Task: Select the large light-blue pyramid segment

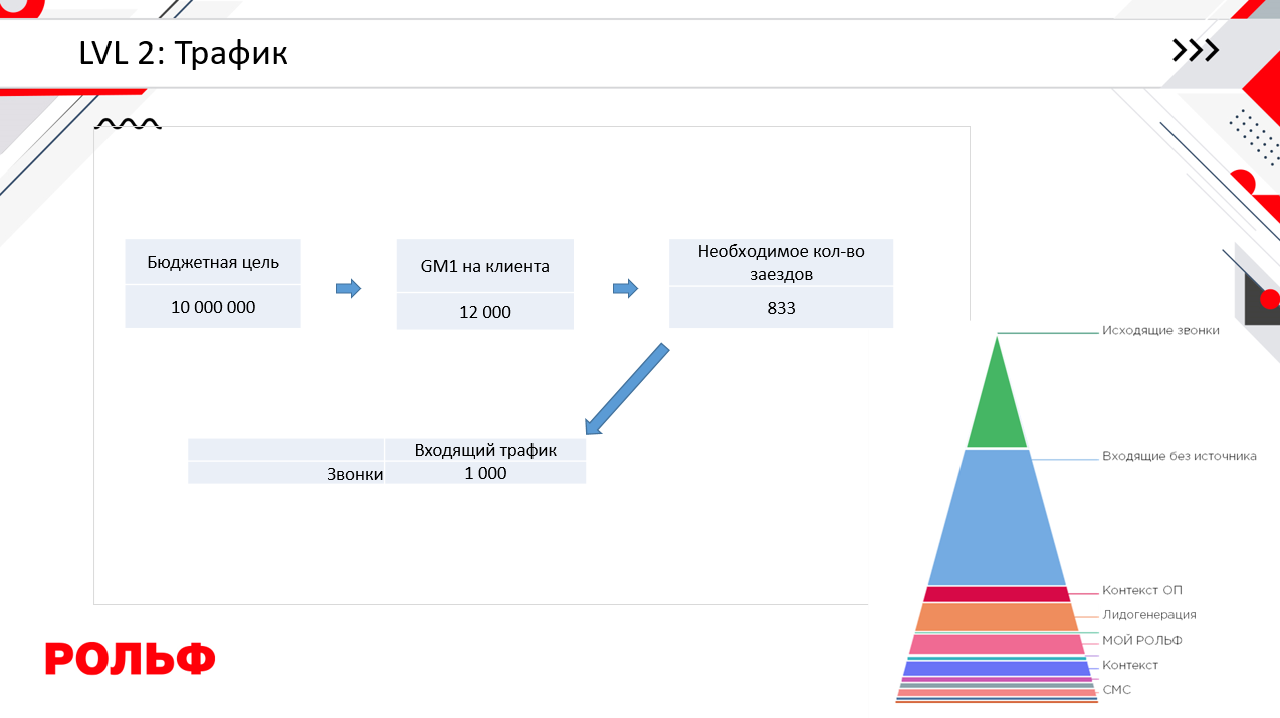Action: (x=997, y=520)
